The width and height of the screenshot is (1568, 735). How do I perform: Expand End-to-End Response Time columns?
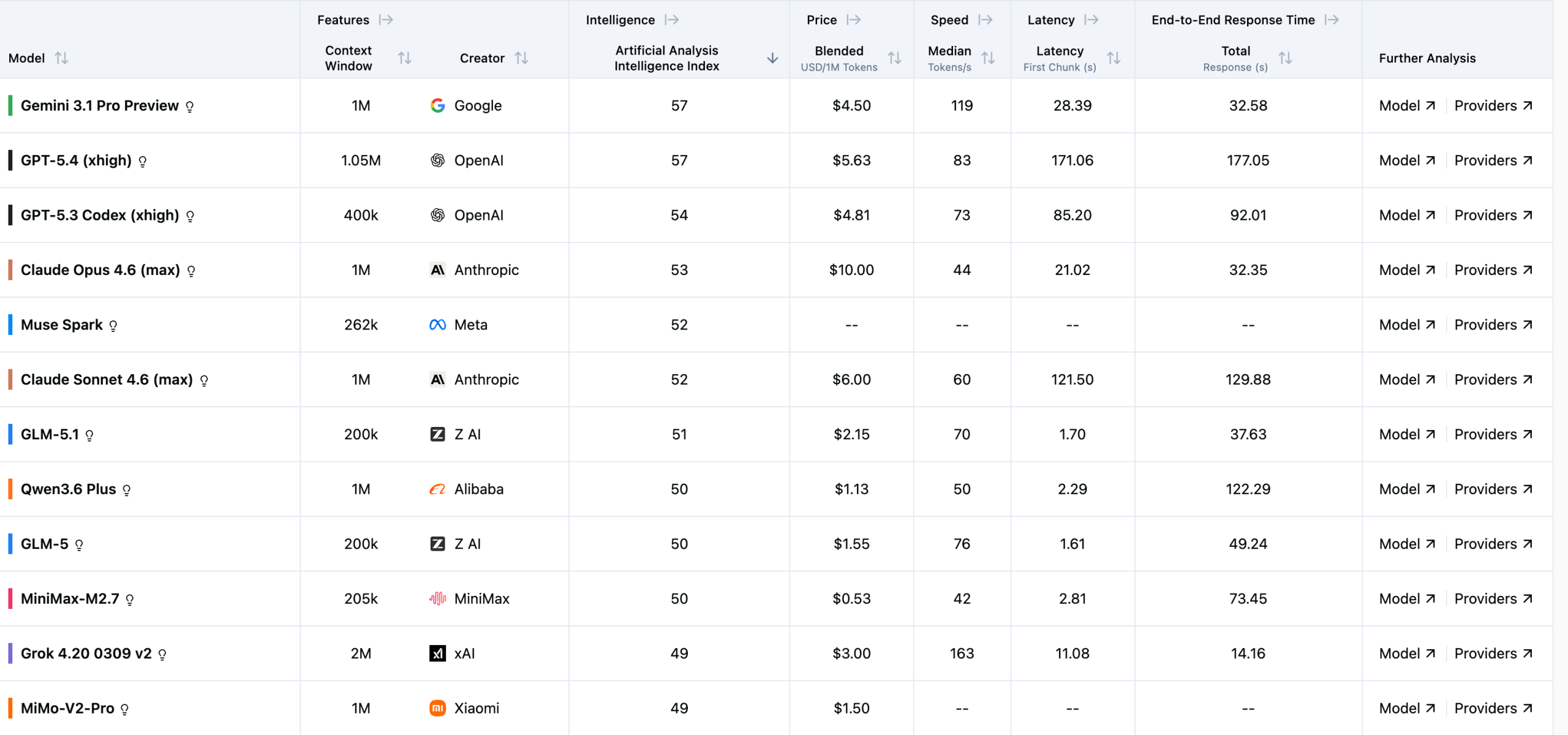tap(1332, 20)
